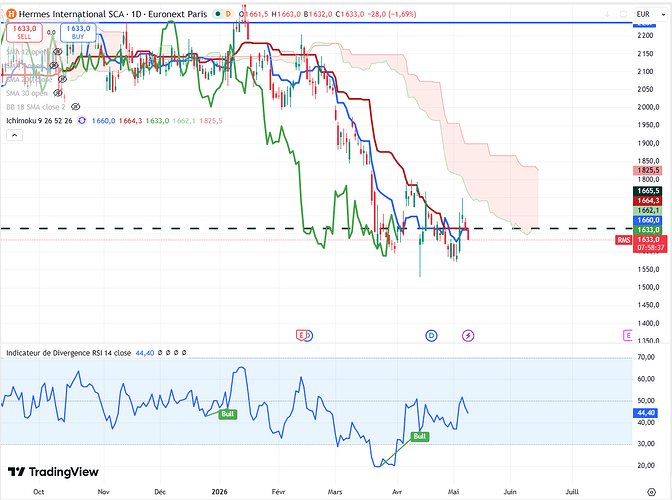Open the pink E earnings marker at far right

point(628,335)
